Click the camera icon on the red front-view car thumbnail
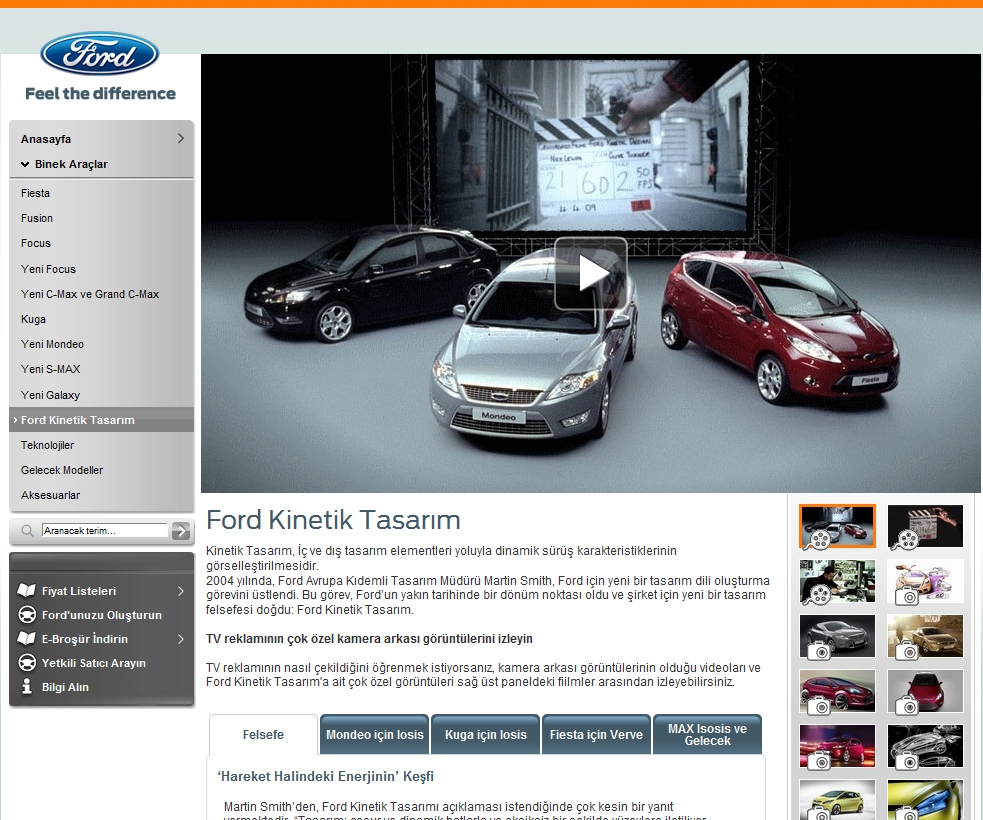Viewport: 983px width, 820px height. [x=907, y=707]
